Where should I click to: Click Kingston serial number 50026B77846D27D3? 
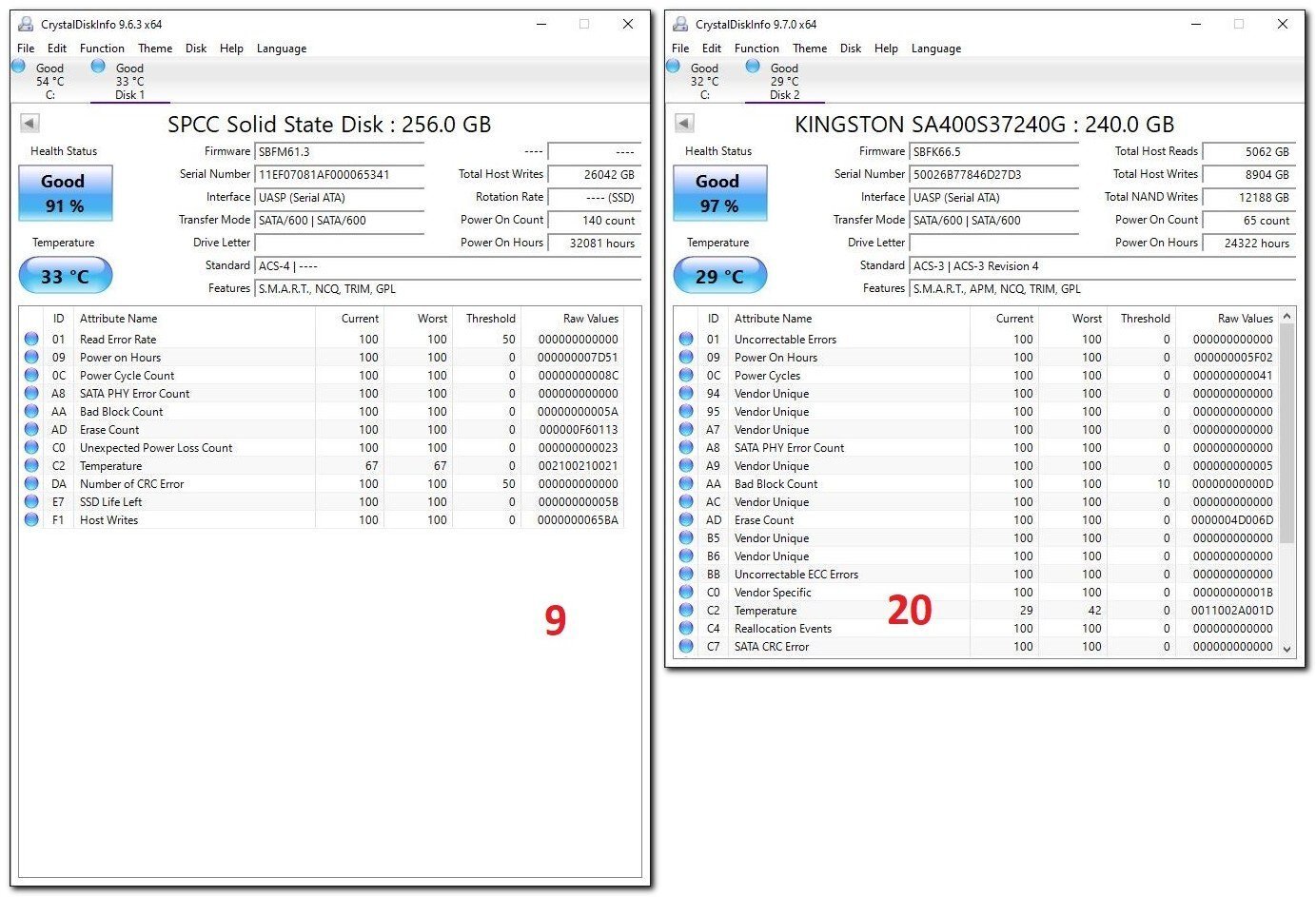[994, 175]
